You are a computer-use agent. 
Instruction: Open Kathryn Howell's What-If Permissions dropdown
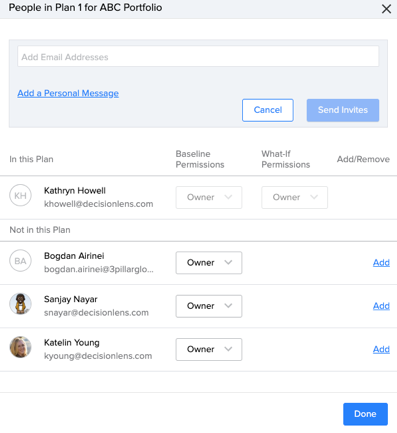click(x=294, y=197)
